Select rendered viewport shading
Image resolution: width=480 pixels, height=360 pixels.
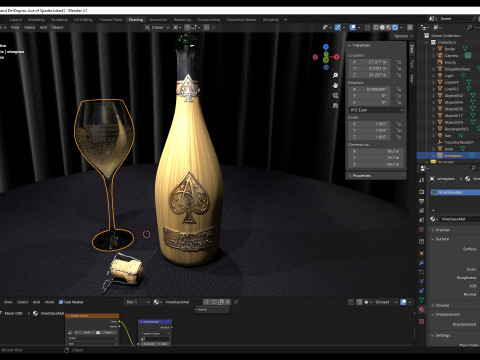[395, 27]
